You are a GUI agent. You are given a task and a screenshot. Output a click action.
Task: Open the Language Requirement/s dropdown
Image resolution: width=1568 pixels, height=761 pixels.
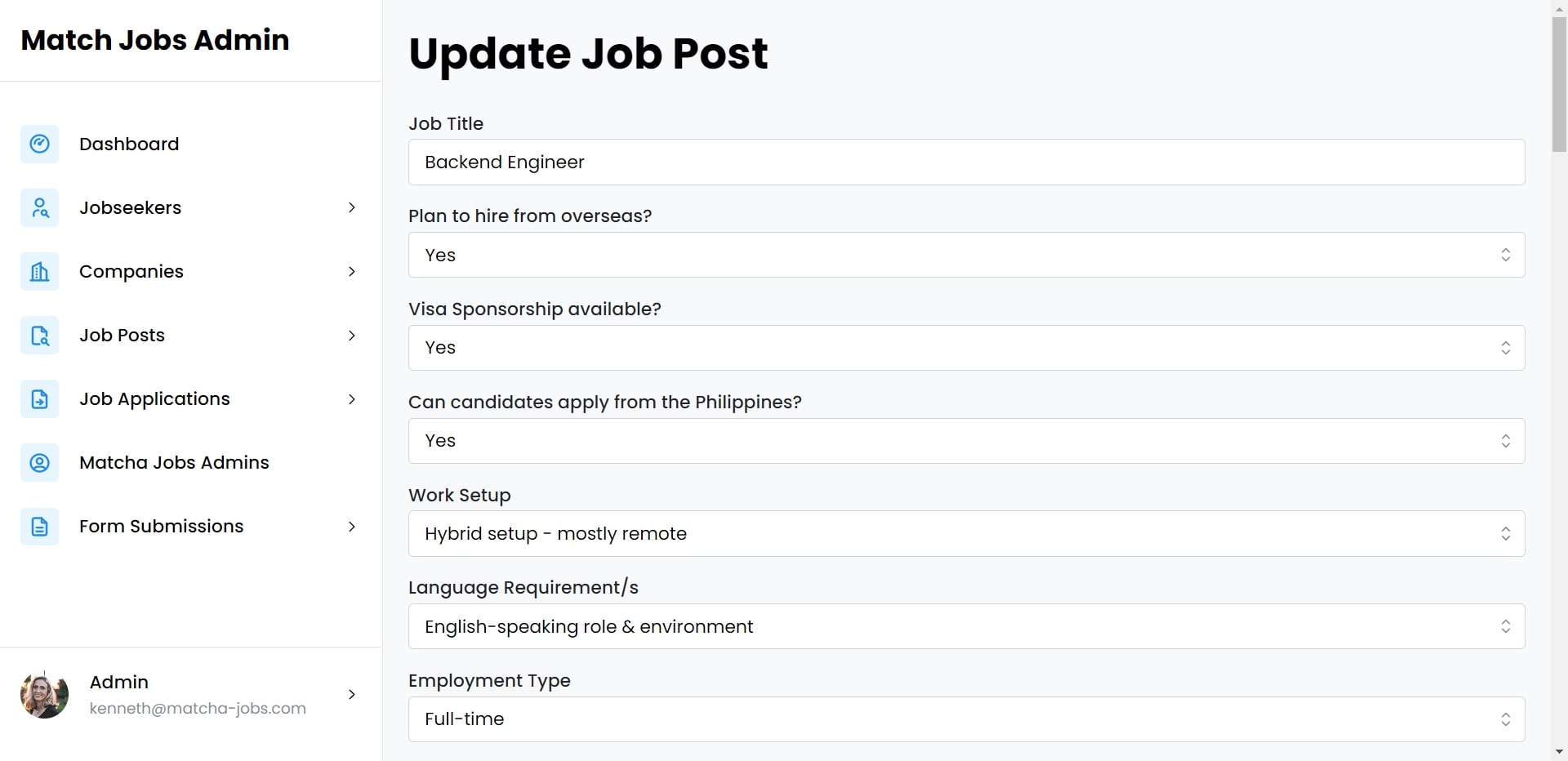[x=966, y=626]
